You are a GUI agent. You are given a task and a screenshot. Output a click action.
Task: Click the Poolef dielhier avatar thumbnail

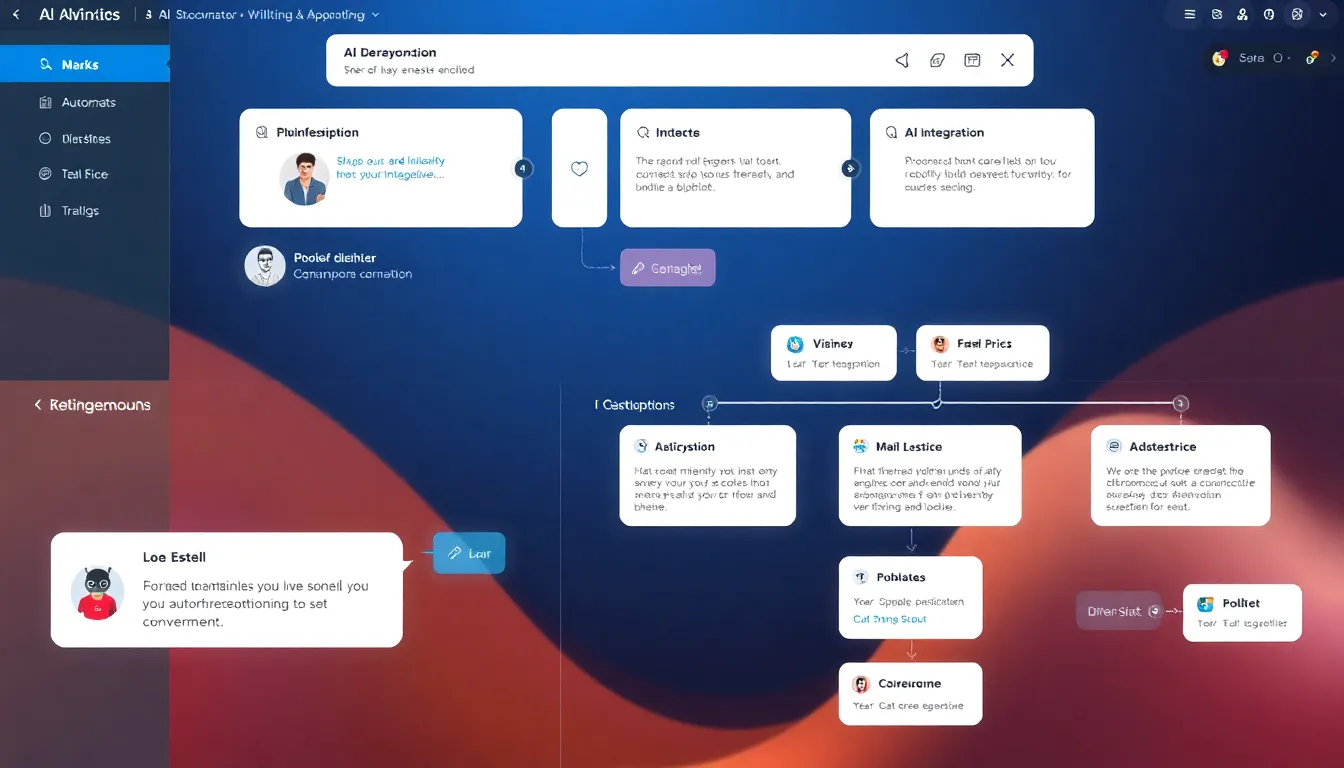click(x=264, y=265)
